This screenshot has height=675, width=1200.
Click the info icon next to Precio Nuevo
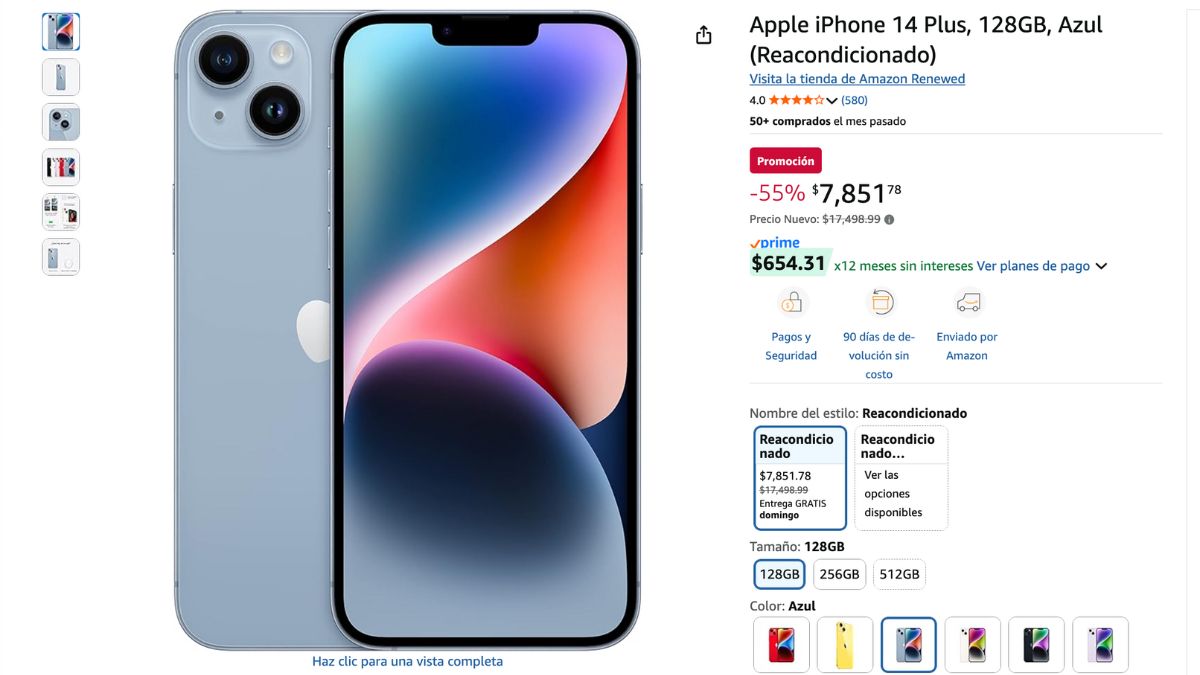(x=889, y=220)
